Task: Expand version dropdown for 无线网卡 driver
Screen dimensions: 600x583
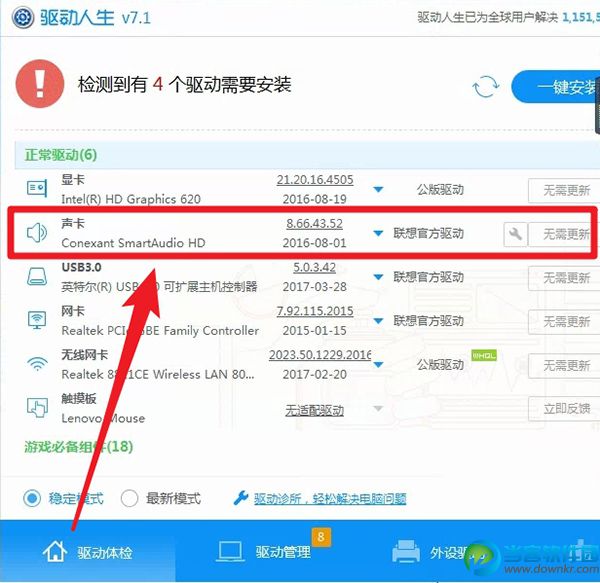Action: pos(378,365)
